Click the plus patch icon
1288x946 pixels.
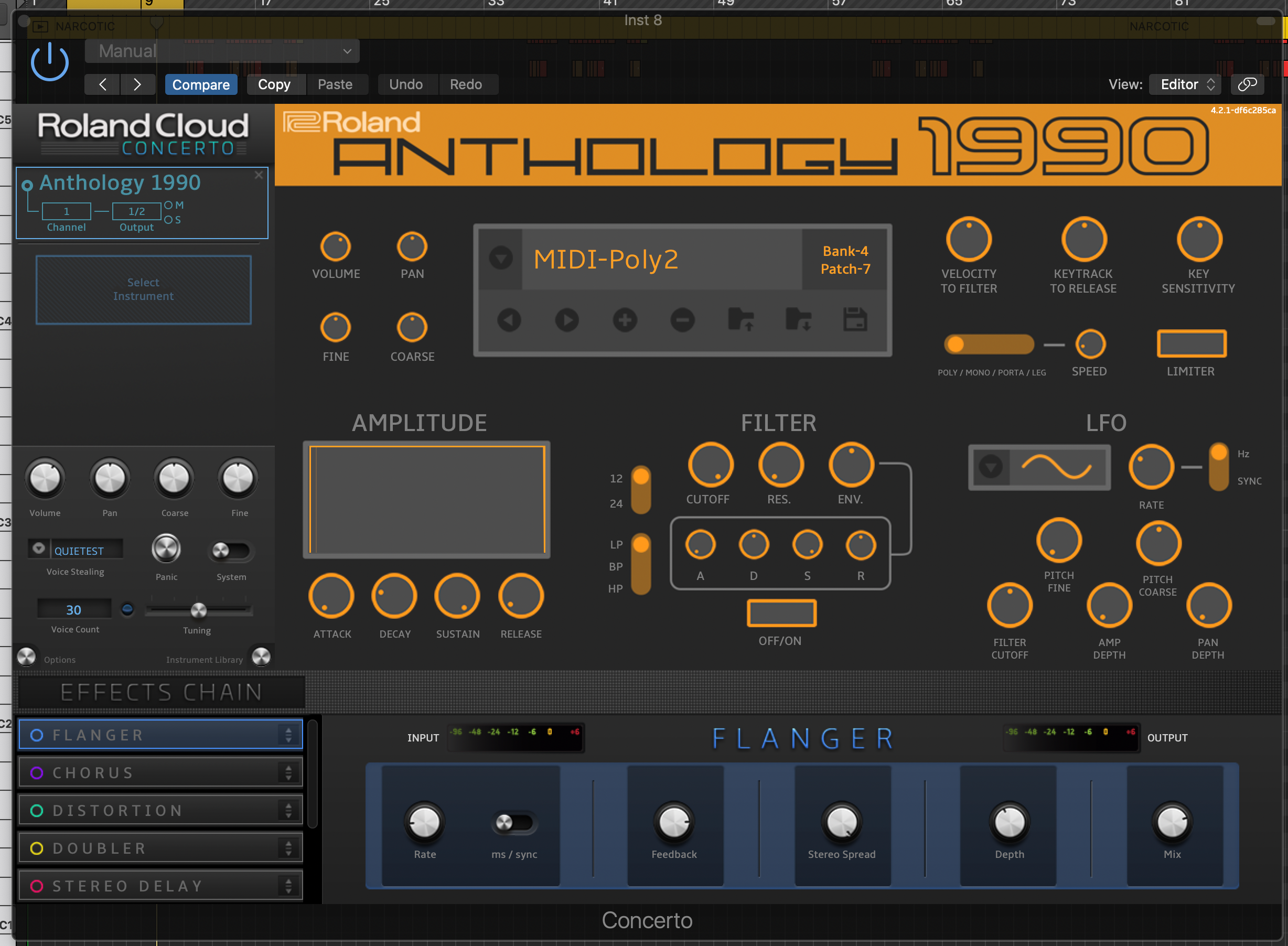(625, 319)
